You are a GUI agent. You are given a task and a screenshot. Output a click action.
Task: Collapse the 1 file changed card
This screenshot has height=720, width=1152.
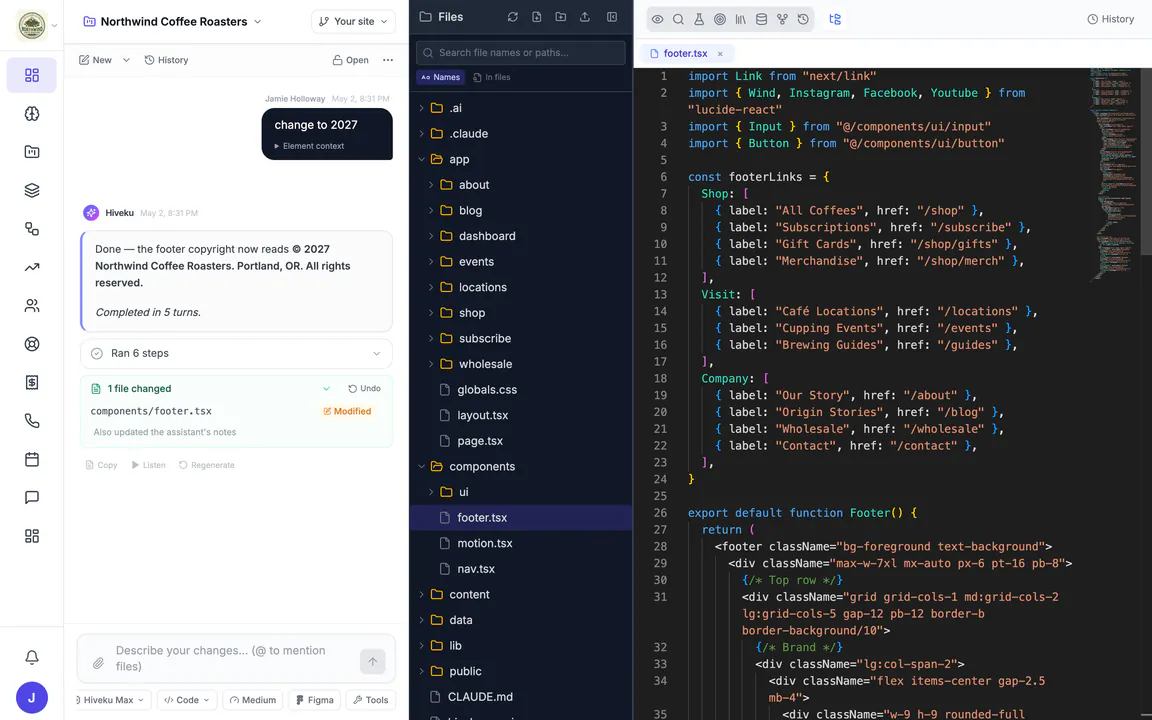coord(326,389)
